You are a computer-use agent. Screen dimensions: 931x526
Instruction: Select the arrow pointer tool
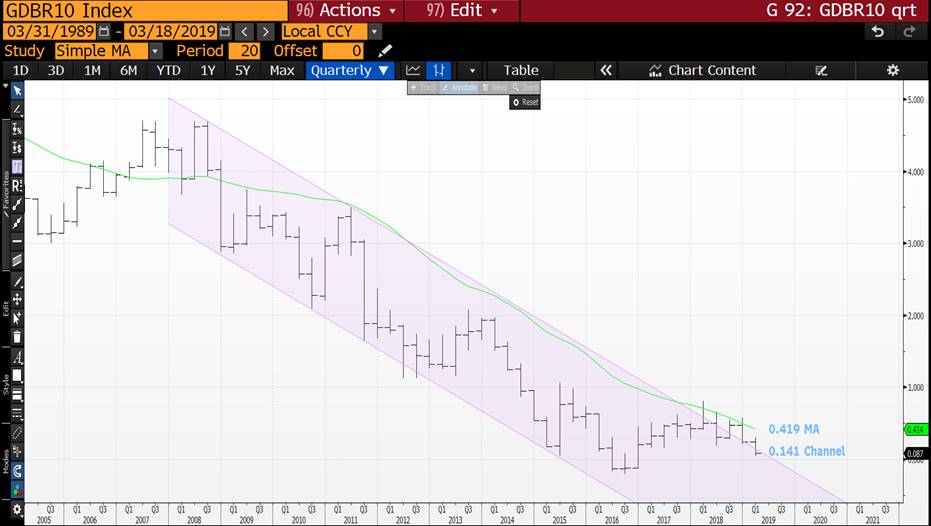(x=17, y=91)
